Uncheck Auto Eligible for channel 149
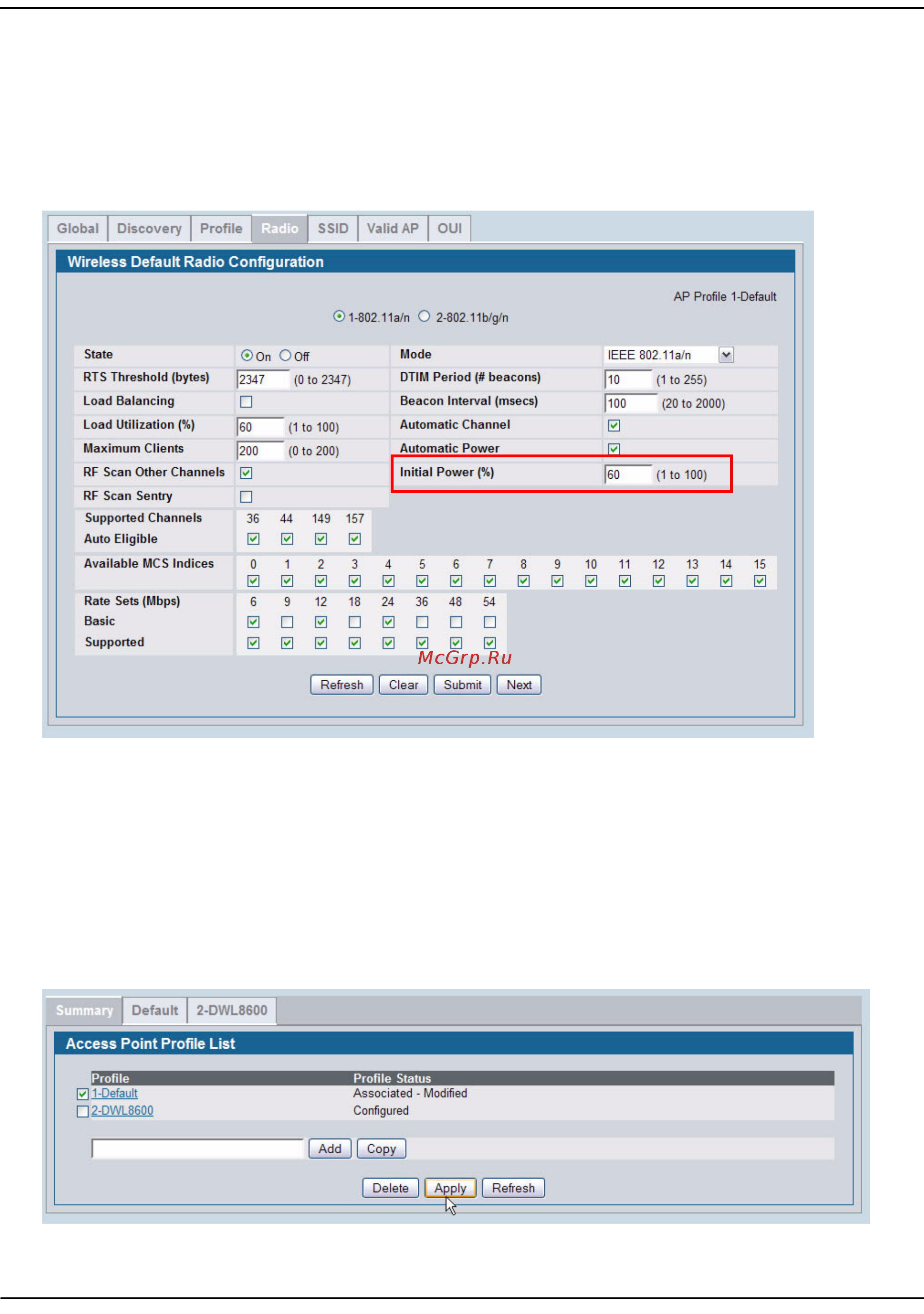This screenshot has height=1314, width=924. click(x=320, y=539)
